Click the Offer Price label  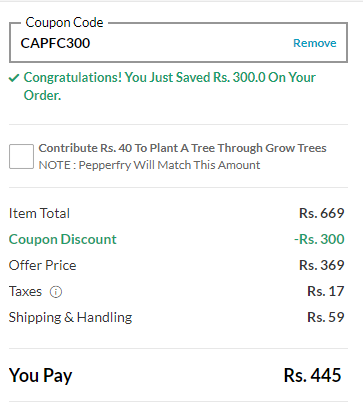43,265
